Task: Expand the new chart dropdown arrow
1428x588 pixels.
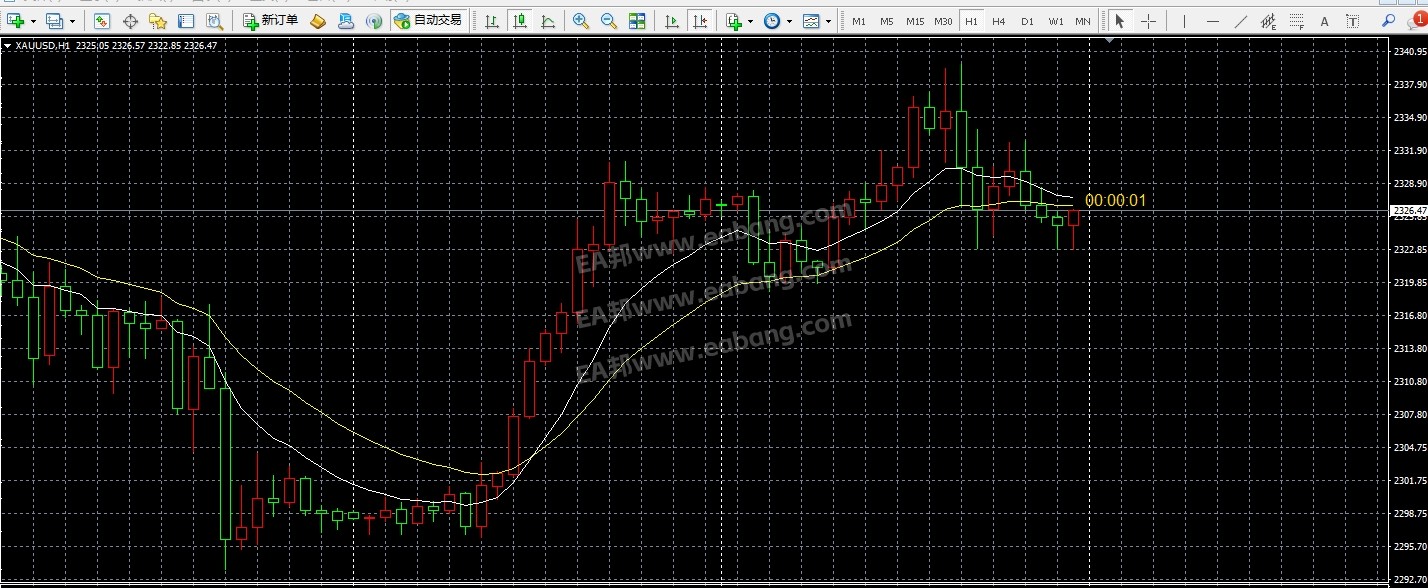Action: tap(34, 21)
